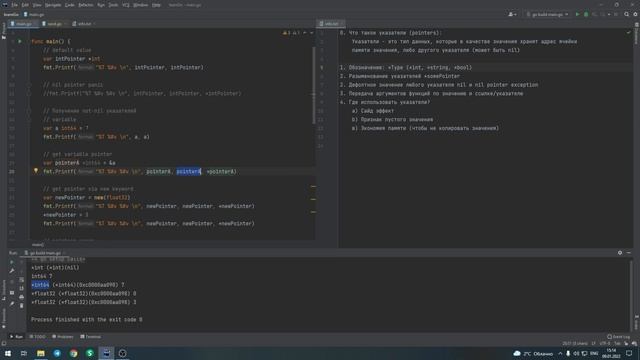
Task: Click the warnings indicator in left editor
Action: coord(291,33)
